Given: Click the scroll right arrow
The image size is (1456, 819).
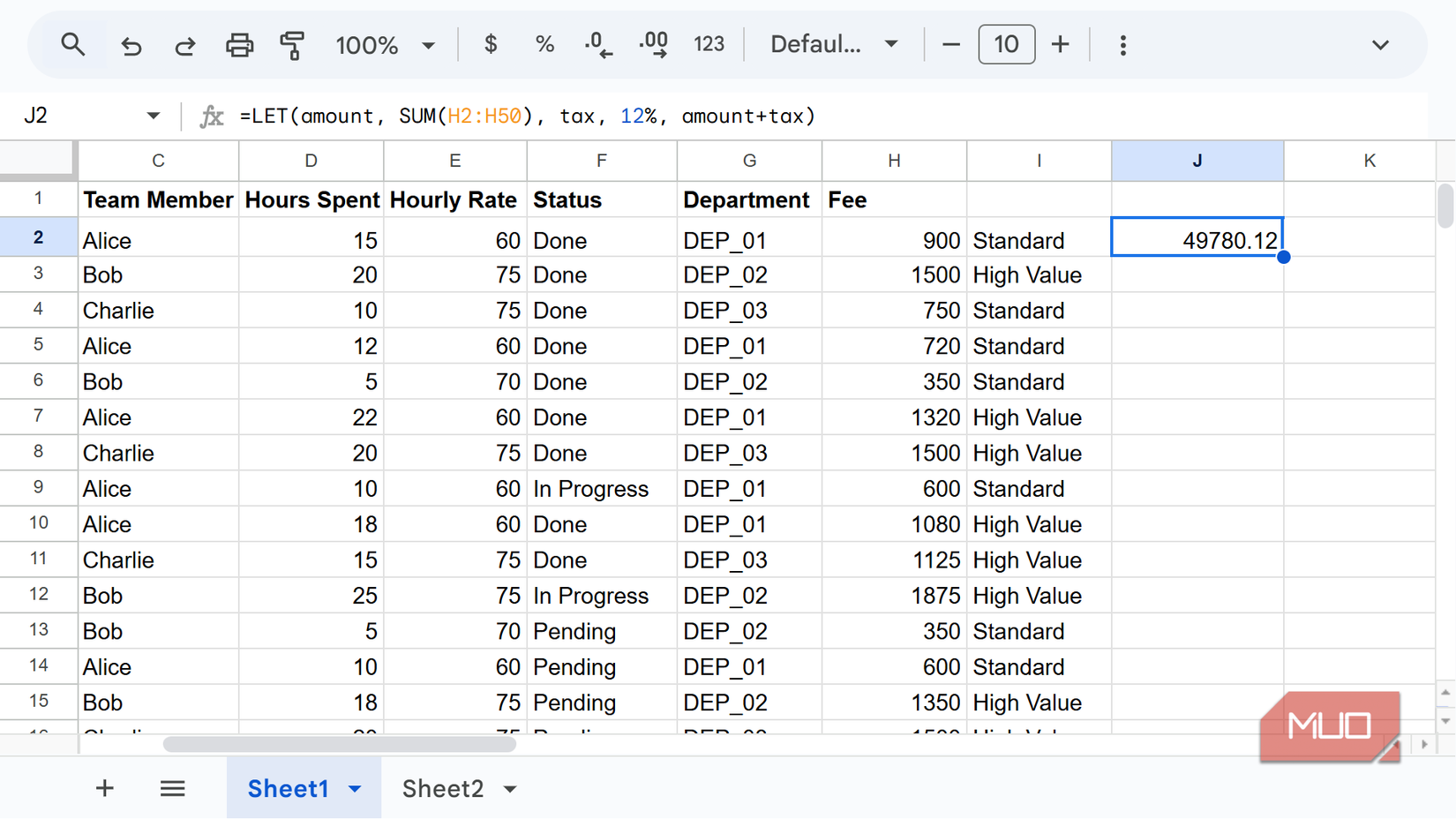Looking at the screenshot, I should point(1423,745).
